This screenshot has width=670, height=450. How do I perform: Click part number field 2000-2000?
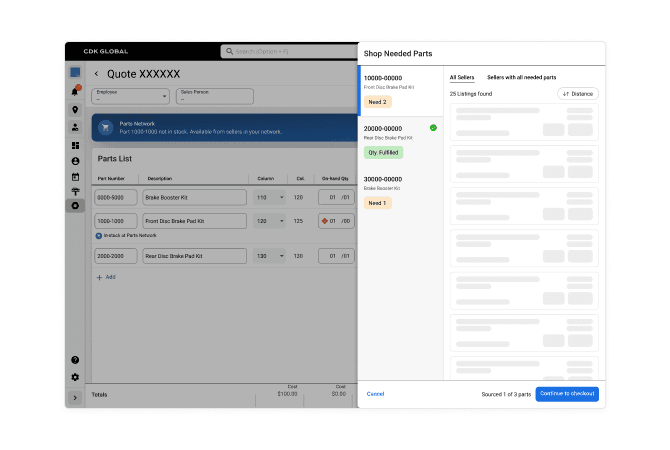click(116, 256)
